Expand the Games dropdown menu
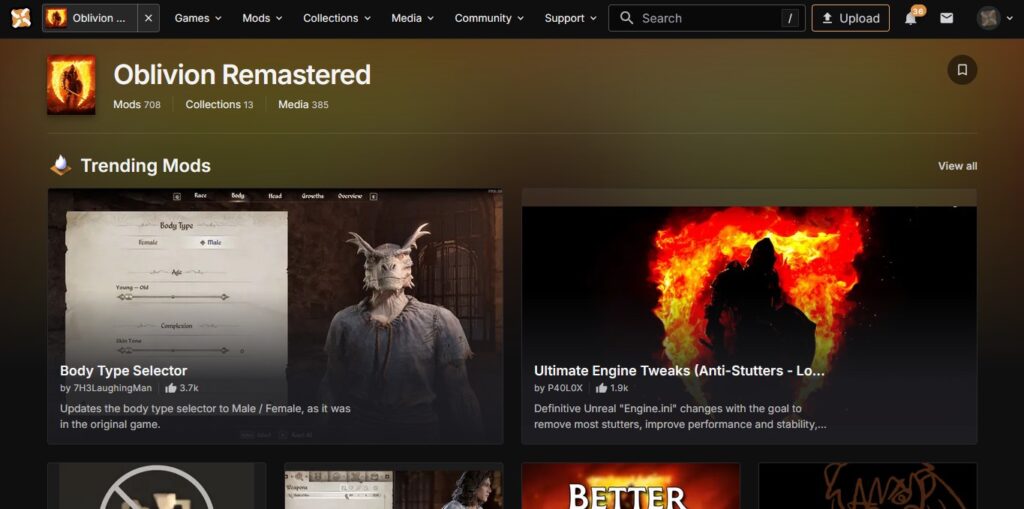This screenshot has width=1024, height=509. [x=198, y=18]
